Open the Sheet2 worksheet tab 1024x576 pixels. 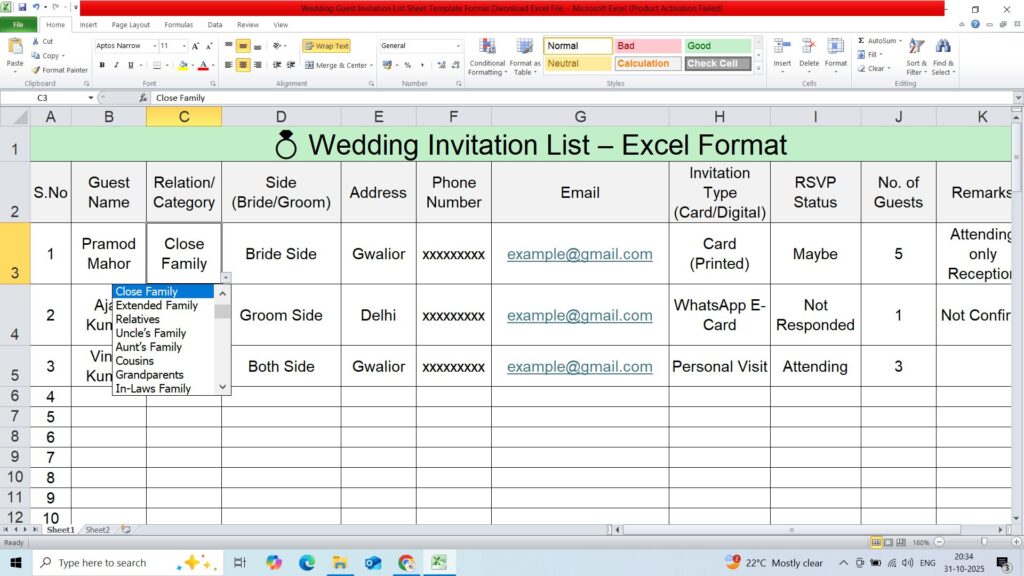97,530
